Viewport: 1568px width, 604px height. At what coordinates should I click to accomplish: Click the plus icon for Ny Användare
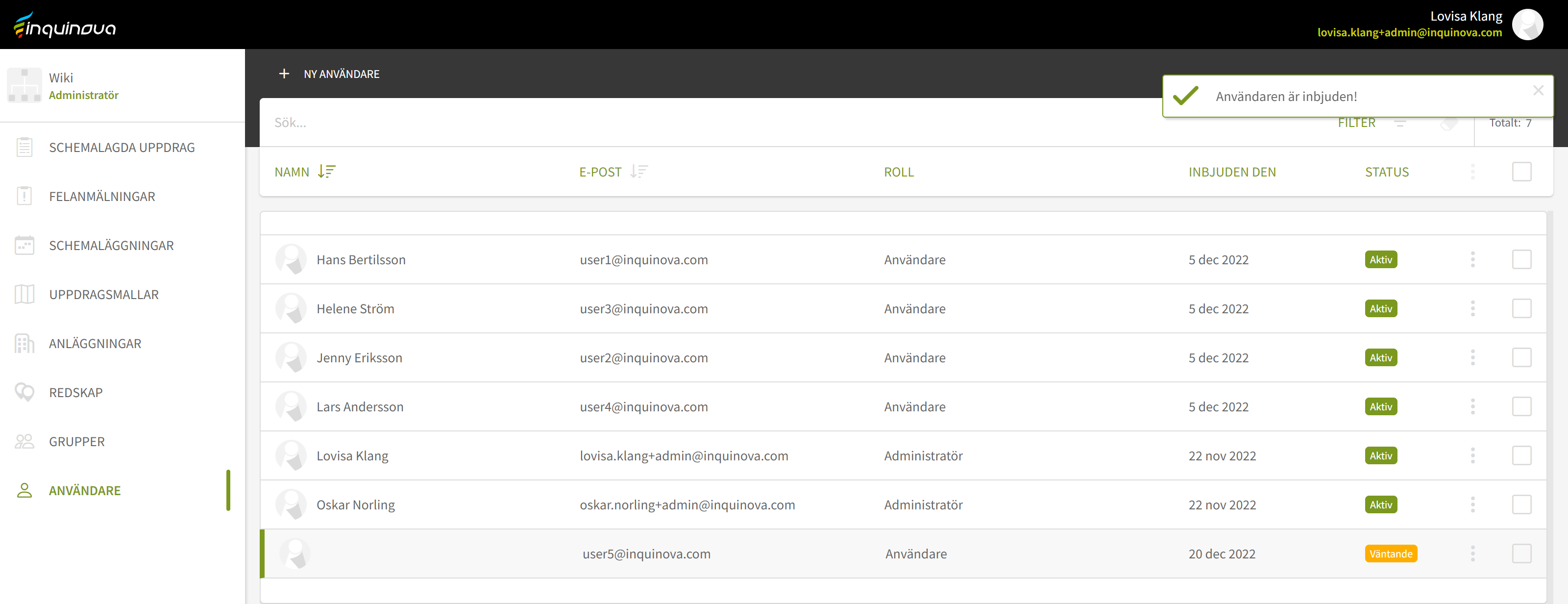tap(284, 74)
